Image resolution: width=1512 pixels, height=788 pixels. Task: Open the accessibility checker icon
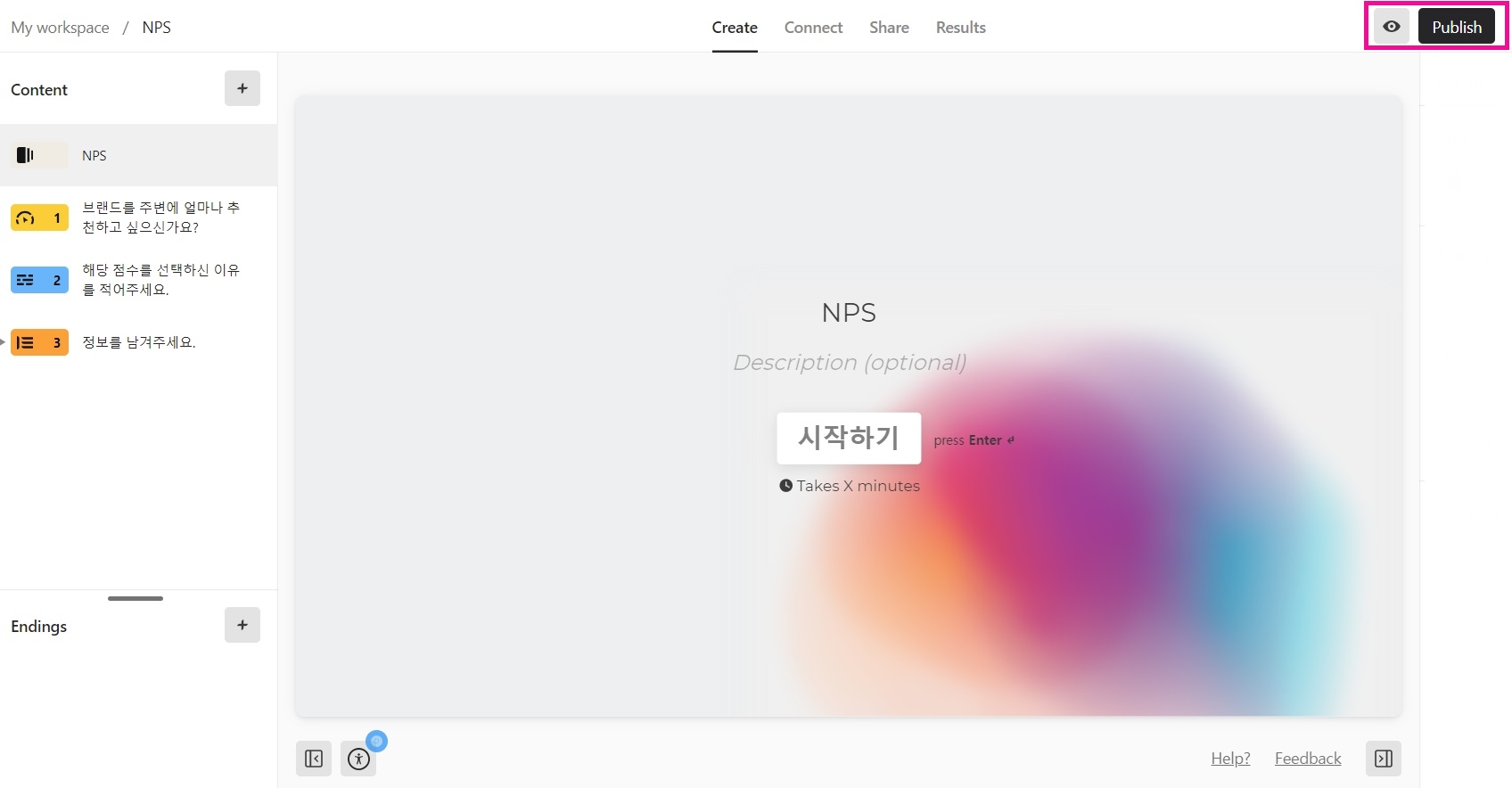(x=358, y=759)
